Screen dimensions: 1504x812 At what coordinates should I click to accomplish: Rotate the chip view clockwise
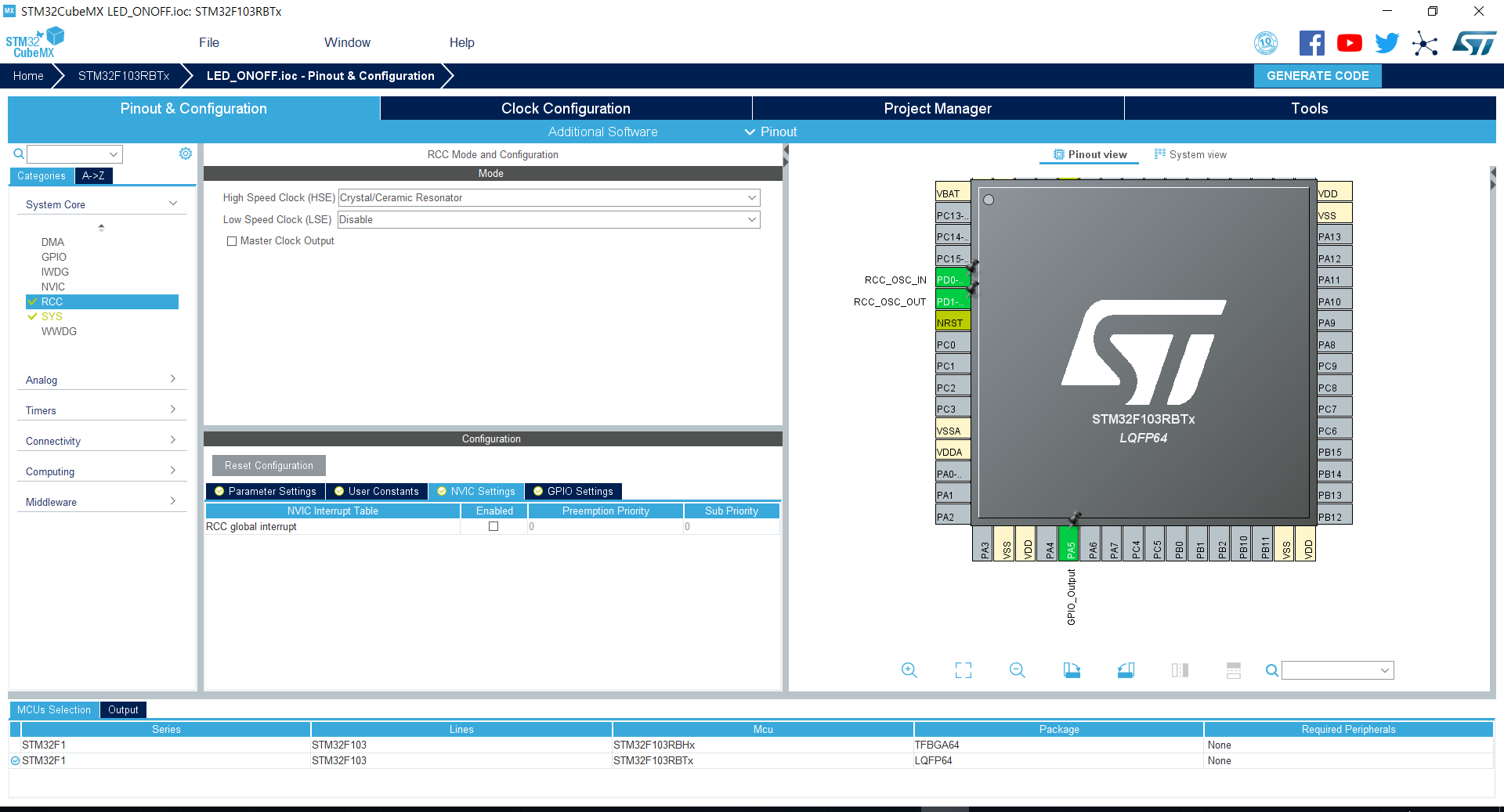coord(1072,670)
